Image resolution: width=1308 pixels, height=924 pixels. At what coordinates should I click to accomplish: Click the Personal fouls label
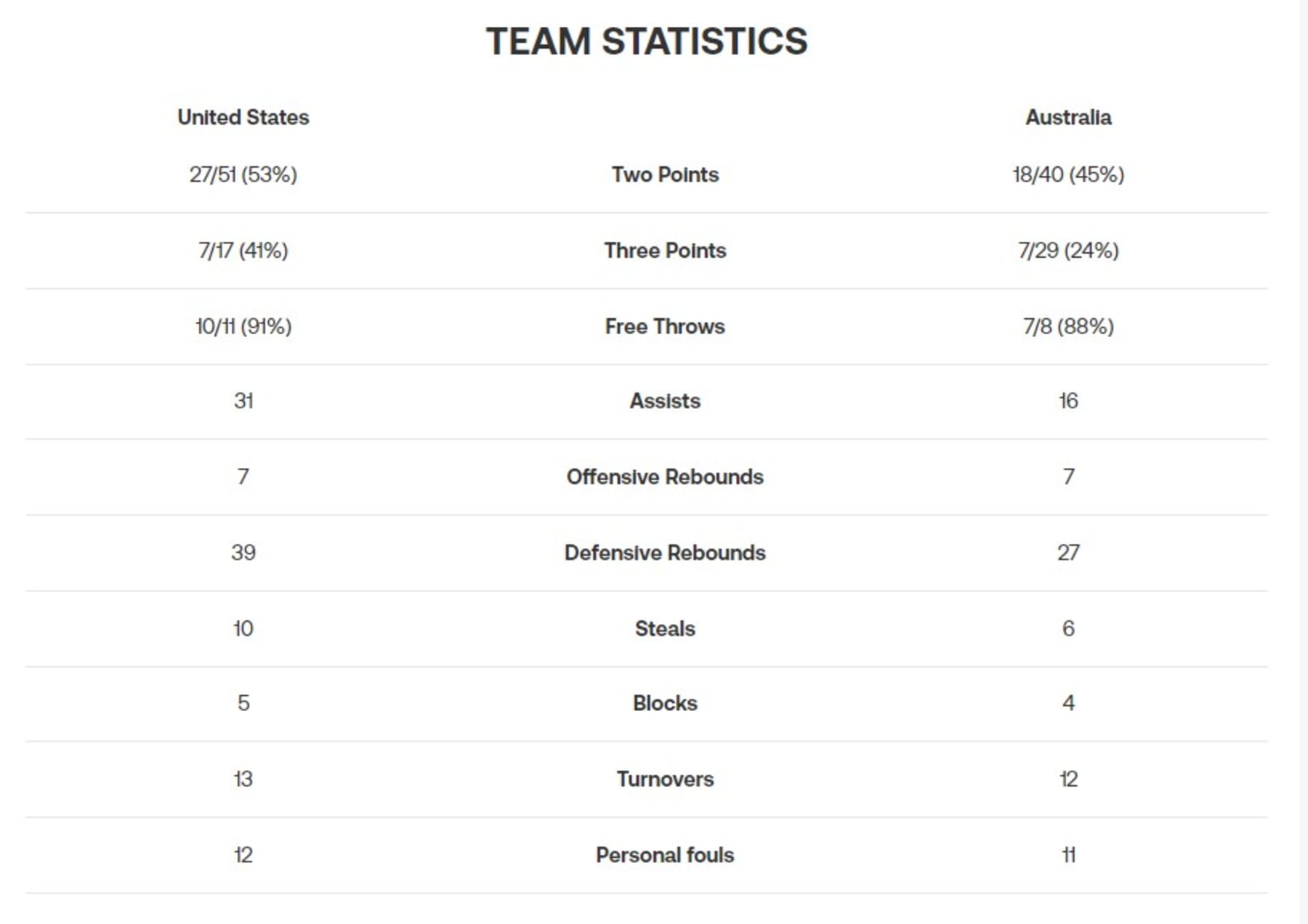click(665, 855)
